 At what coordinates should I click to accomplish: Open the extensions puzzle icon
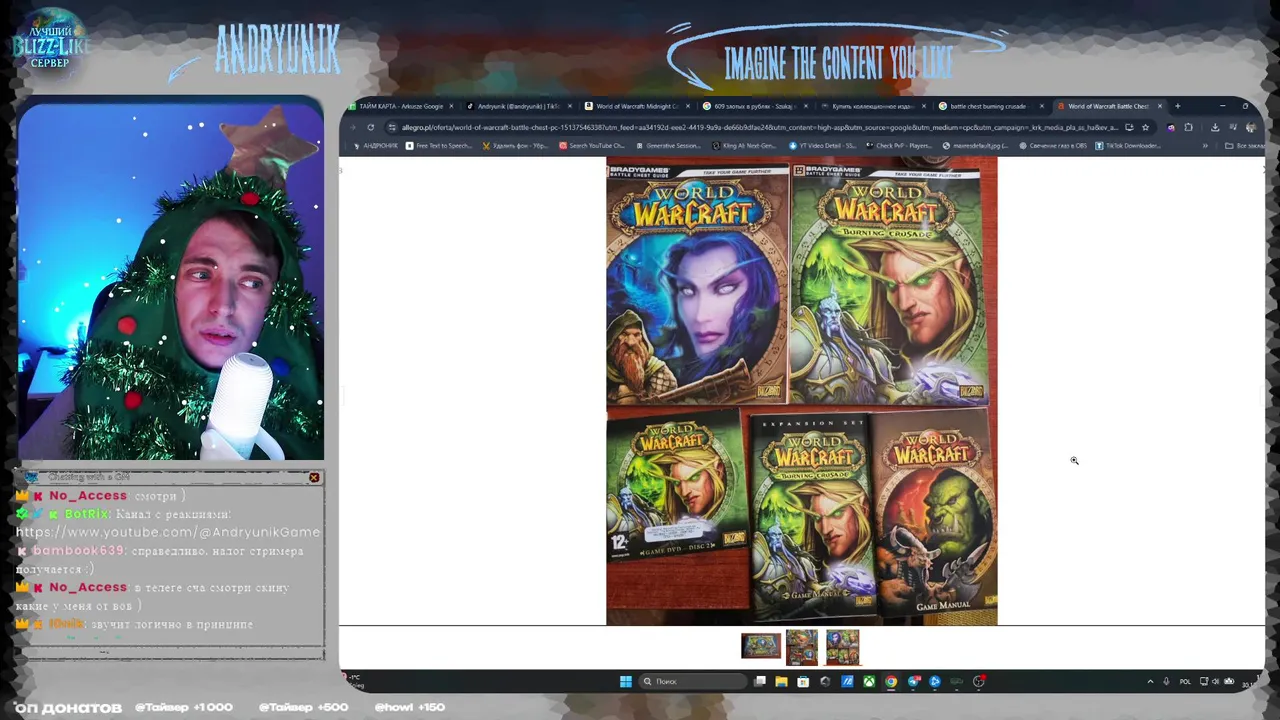[1188, 127]
